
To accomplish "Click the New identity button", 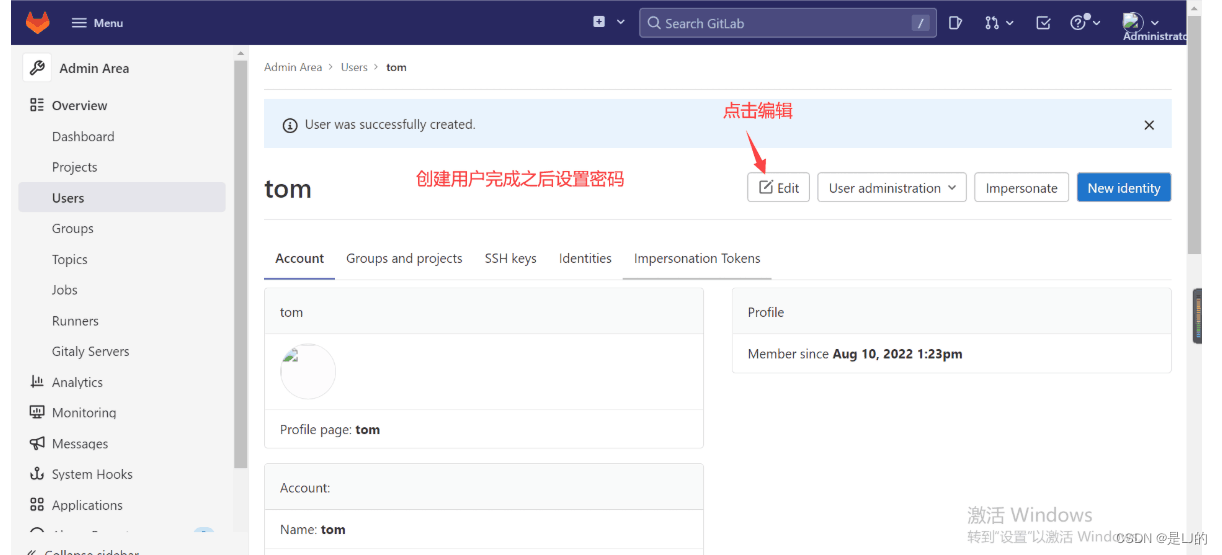I will (1124, 188).
